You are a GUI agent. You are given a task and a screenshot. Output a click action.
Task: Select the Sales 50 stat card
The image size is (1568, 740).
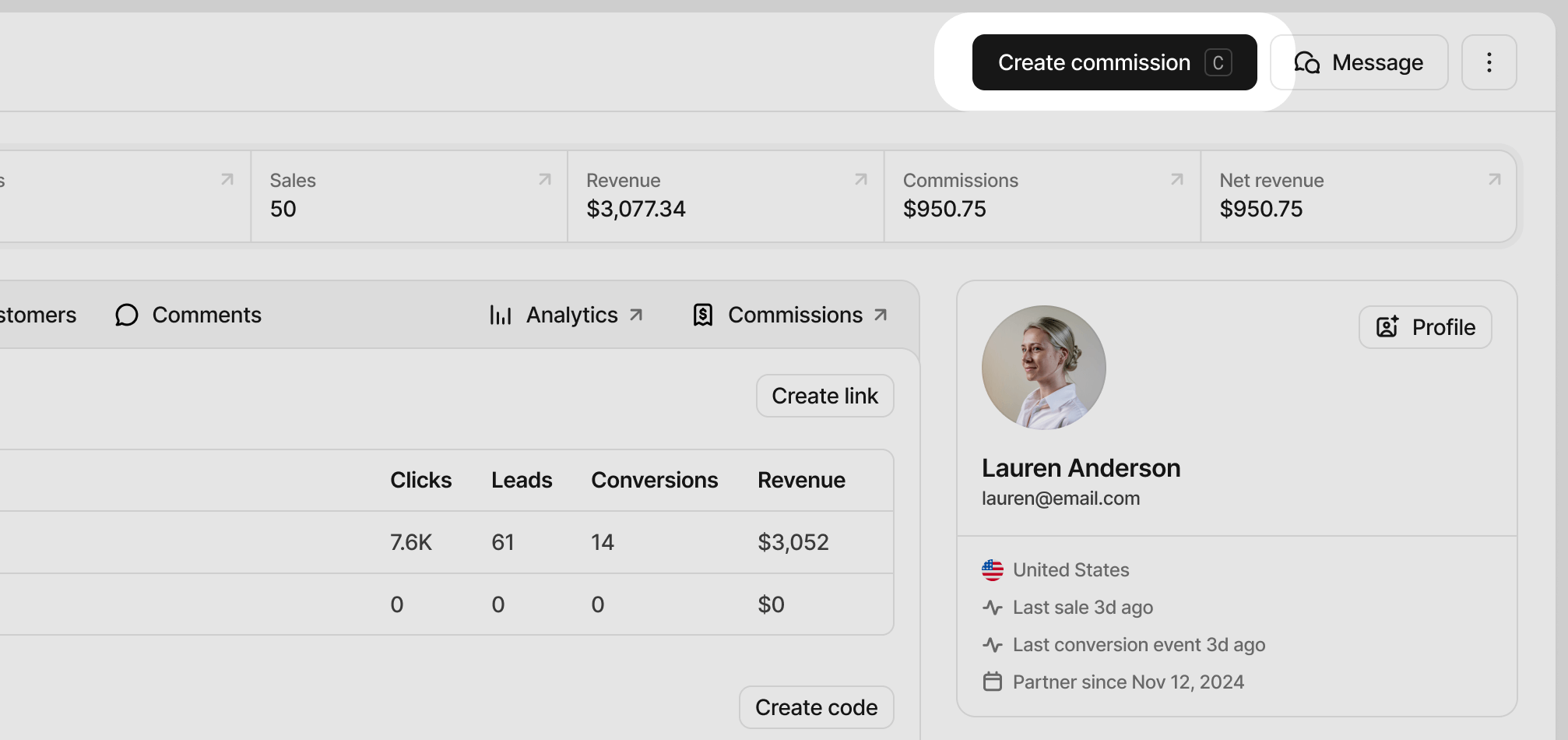coord(410,196)
